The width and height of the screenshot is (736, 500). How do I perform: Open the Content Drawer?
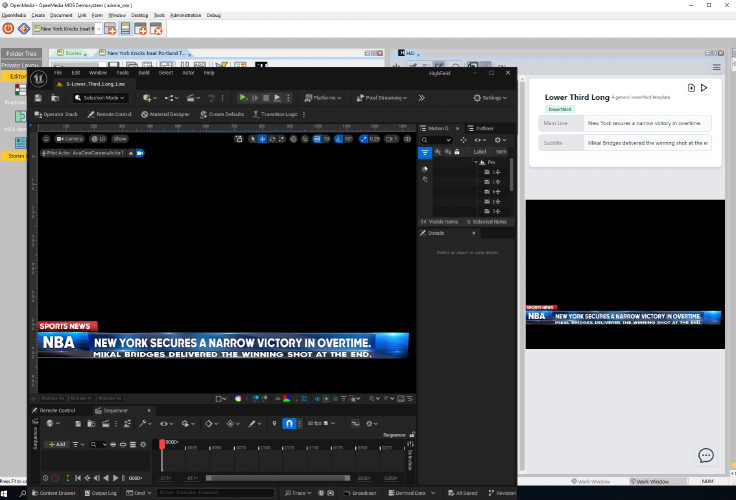[x=57, y=493]
